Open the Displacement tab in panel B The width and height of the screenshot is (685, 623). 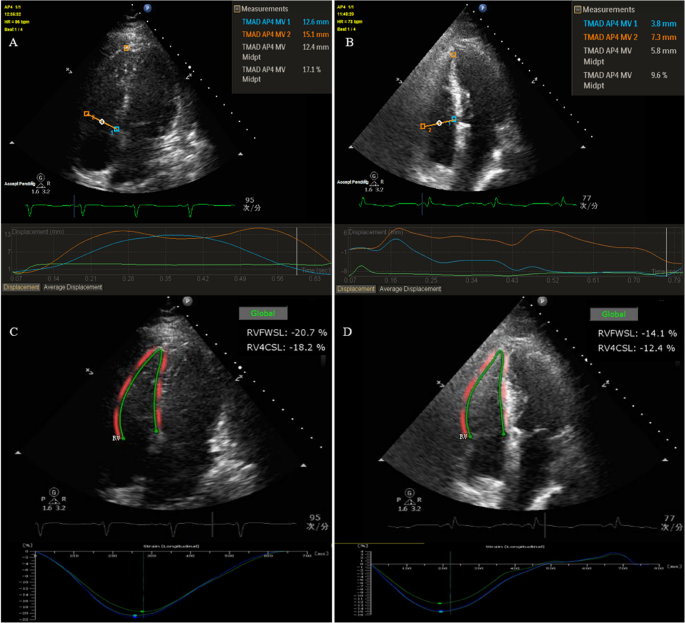(x=356, y=289)
